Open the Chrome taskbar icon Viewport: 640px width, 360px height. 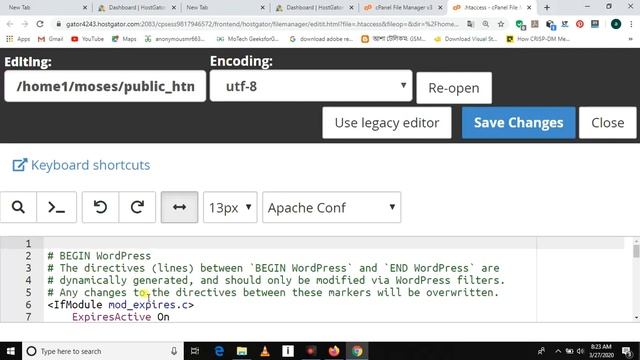[x=357, y=351]
